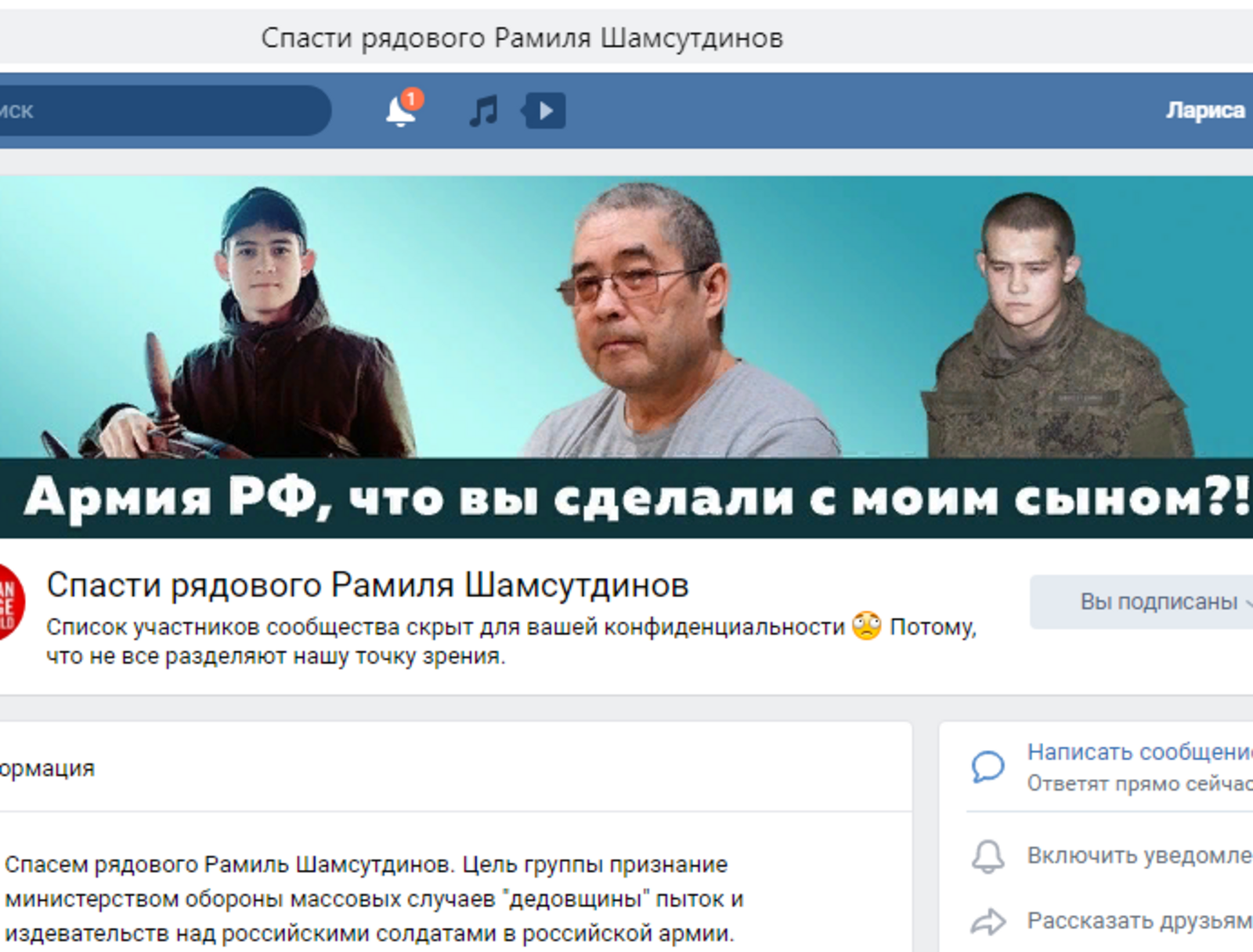Click the red notification counter badge

pos(412,99)
